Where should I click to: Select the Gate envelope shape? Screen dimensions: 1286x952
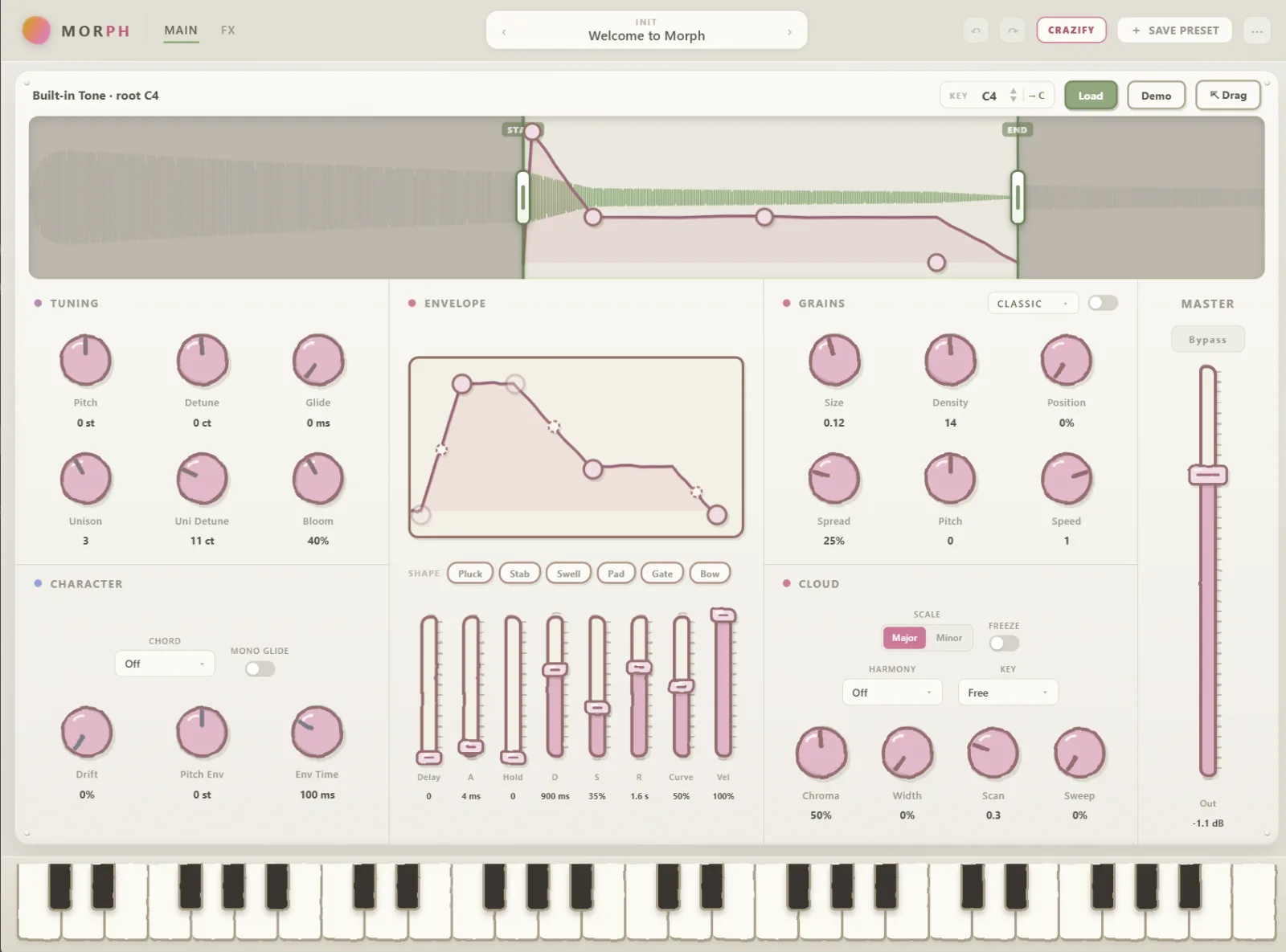tap(662, 574)
